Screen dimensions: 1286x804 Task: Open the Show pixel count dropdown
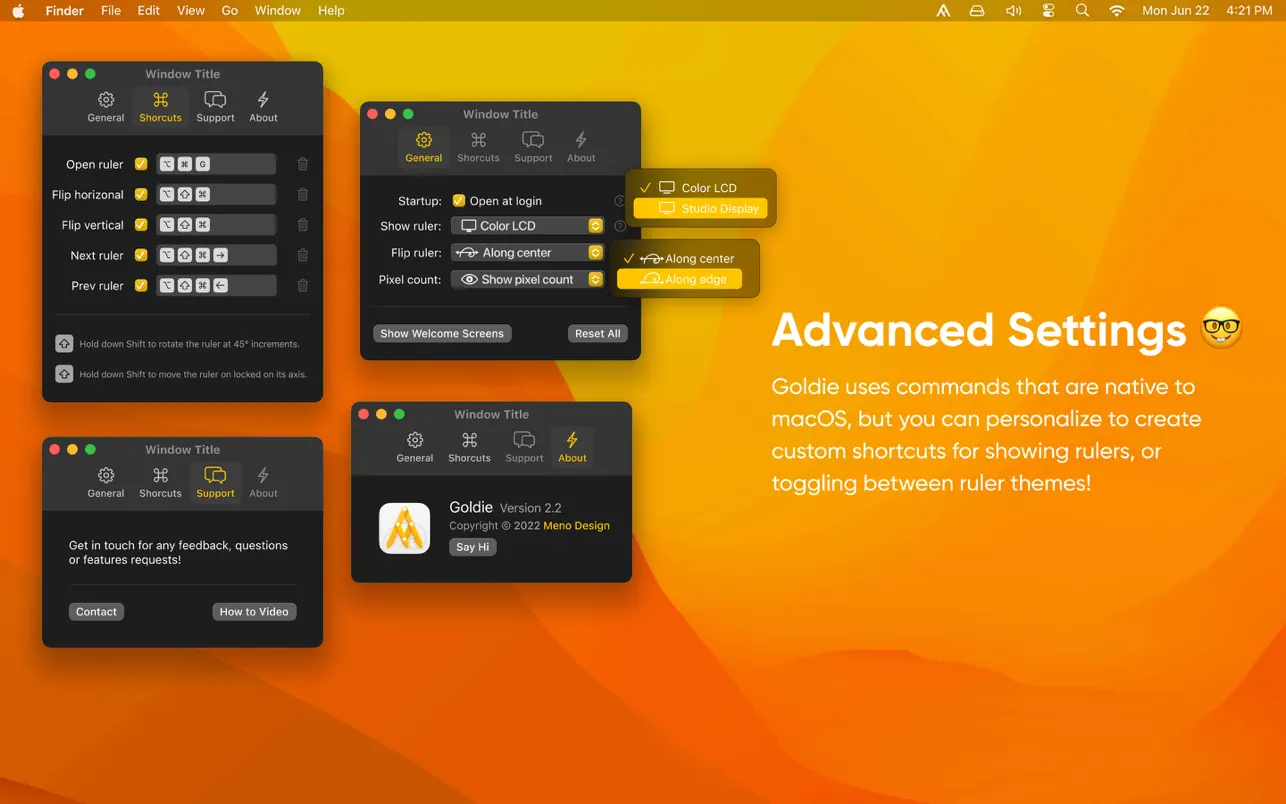(x=527, y=280)
